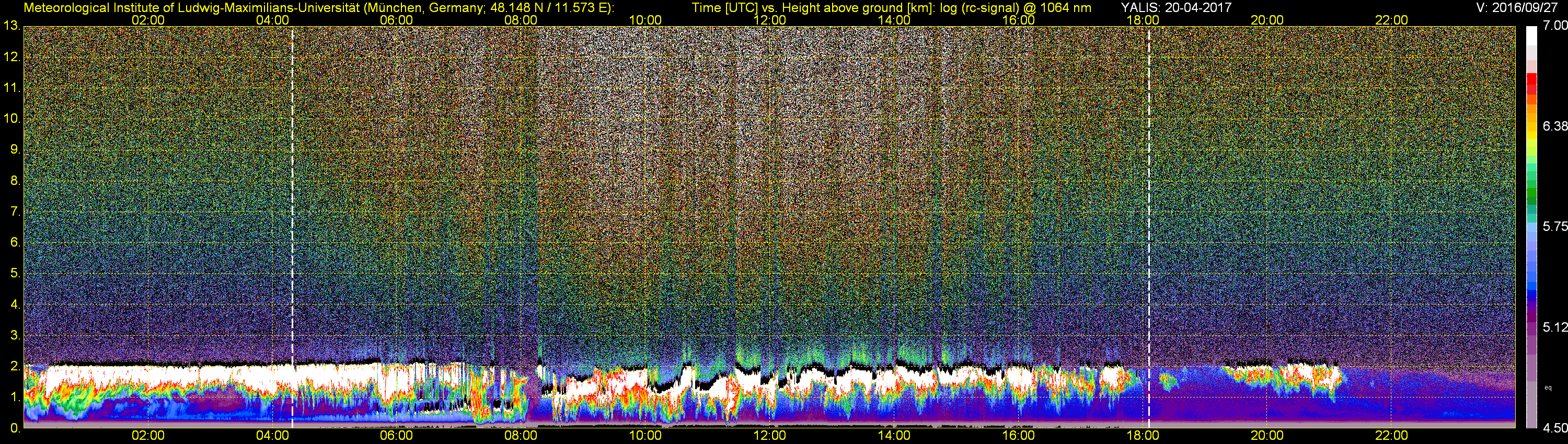Viewport: 1568px width, 444px height.
Task: Click the white top segment of the colorbar
Action: [1531, 37]
